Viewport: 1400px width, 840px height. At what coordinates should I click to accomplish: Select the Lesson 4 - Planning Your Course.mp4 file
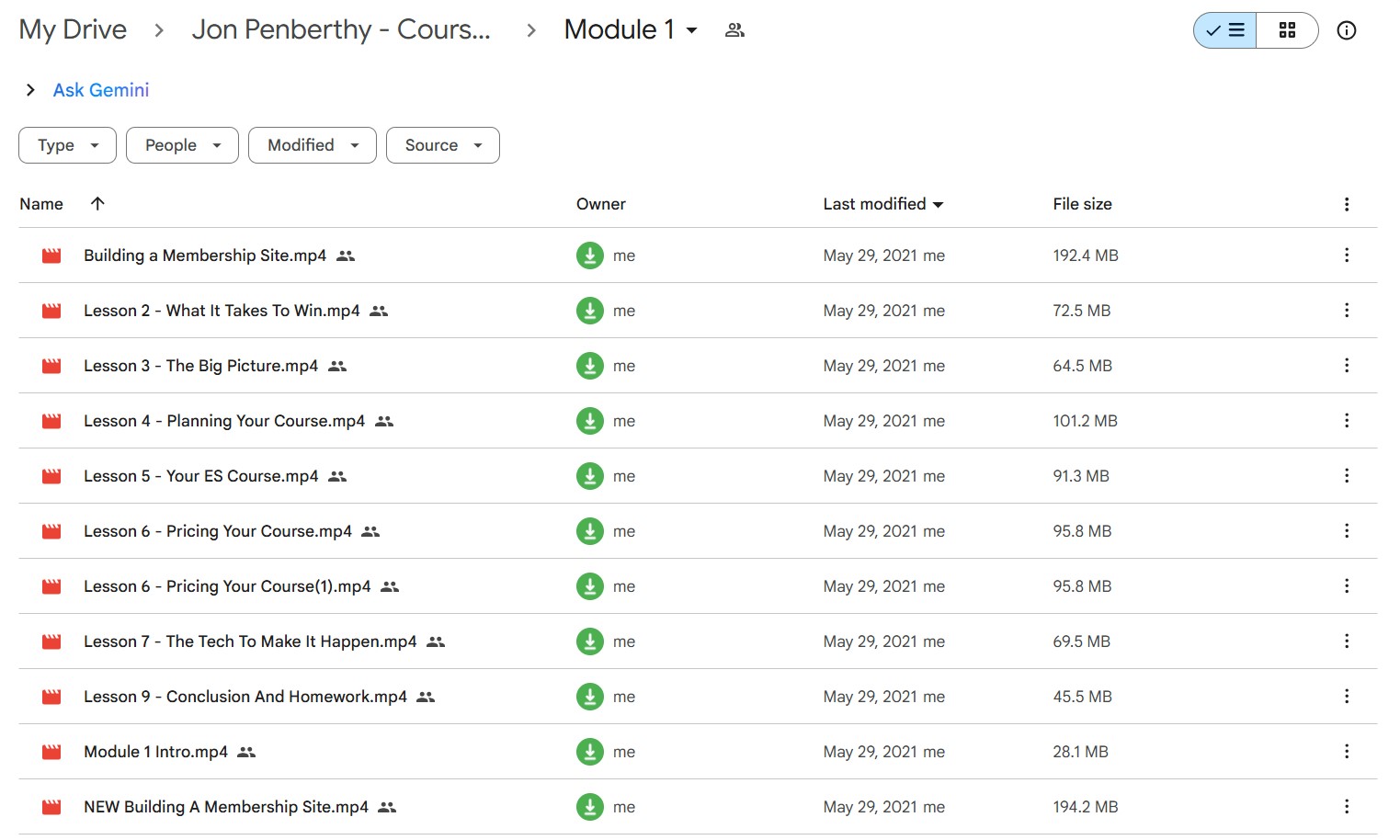[x=224, y=421]
